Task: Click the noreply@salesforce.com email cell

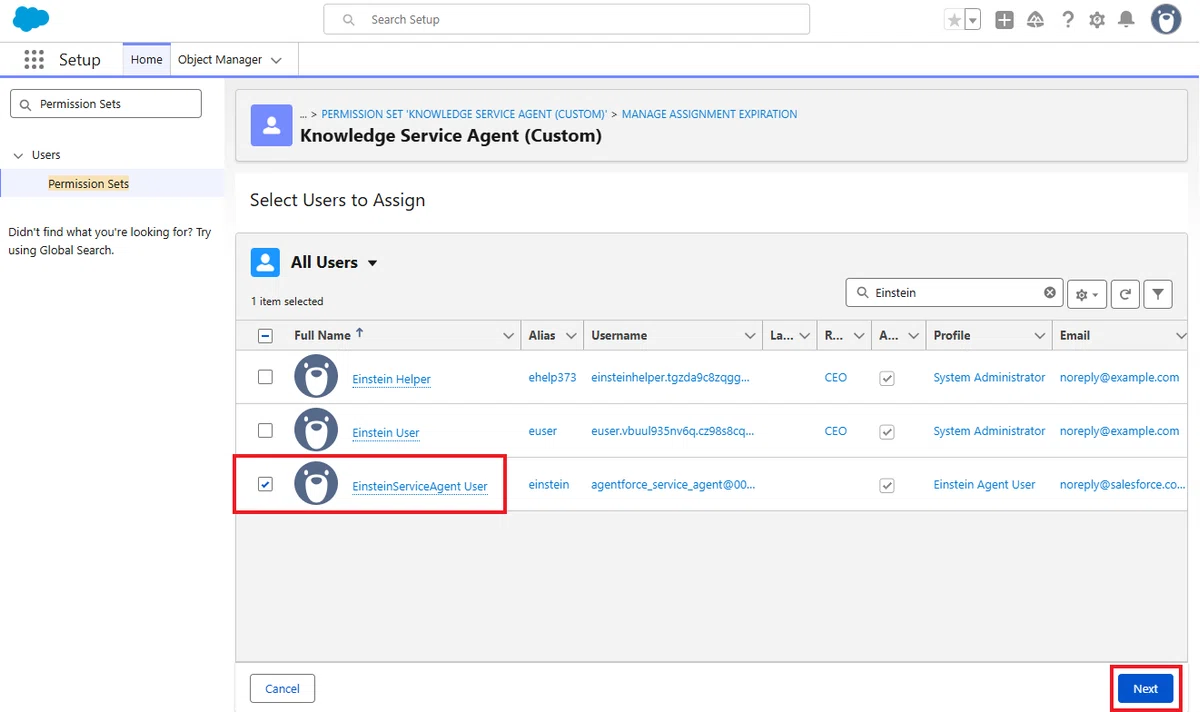Action: click(1123, 484)
